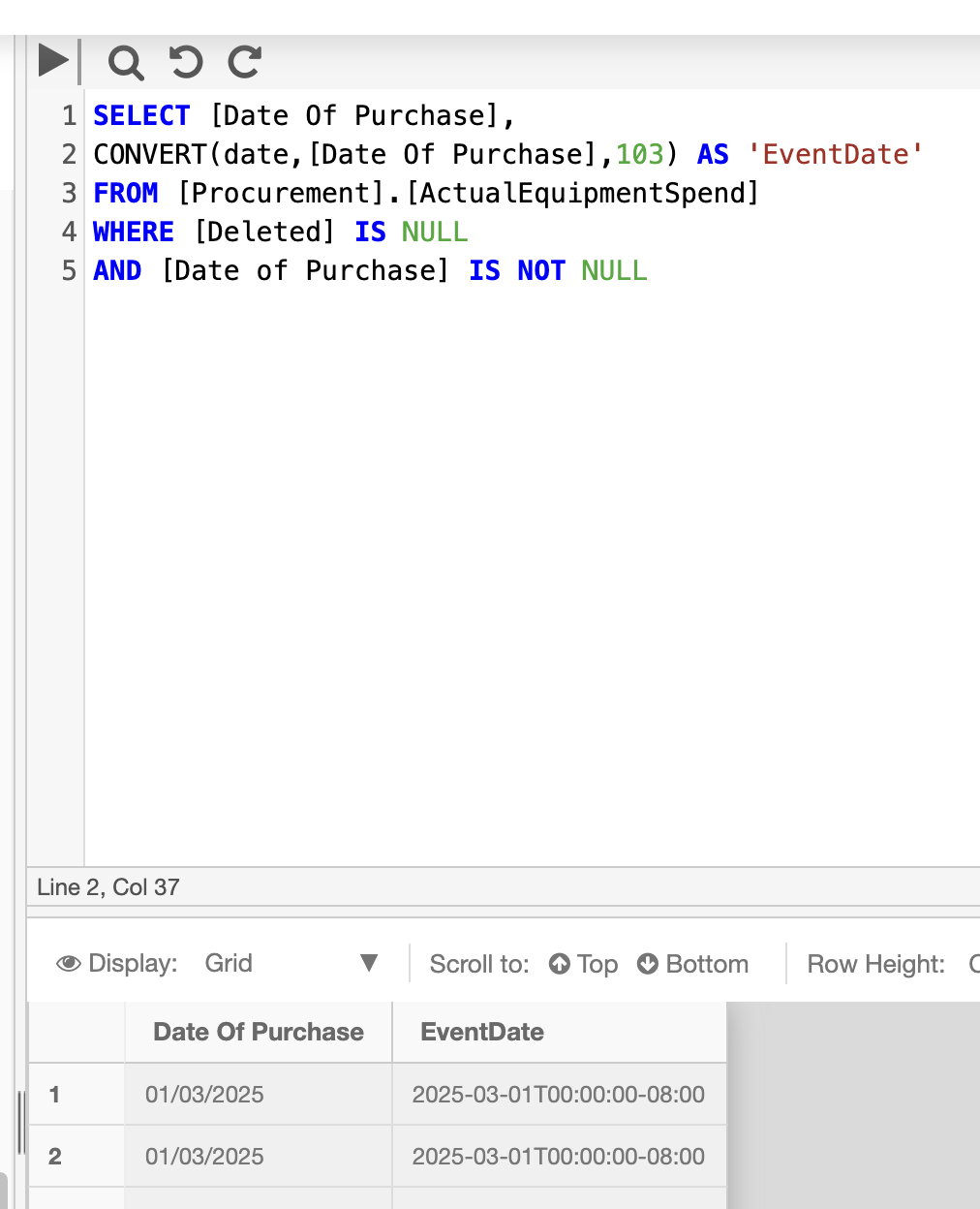Image resolution: width=980 pixels, height=1209 pixels.
Task: Select the EventDate column header
Action: pos(560,1032)
